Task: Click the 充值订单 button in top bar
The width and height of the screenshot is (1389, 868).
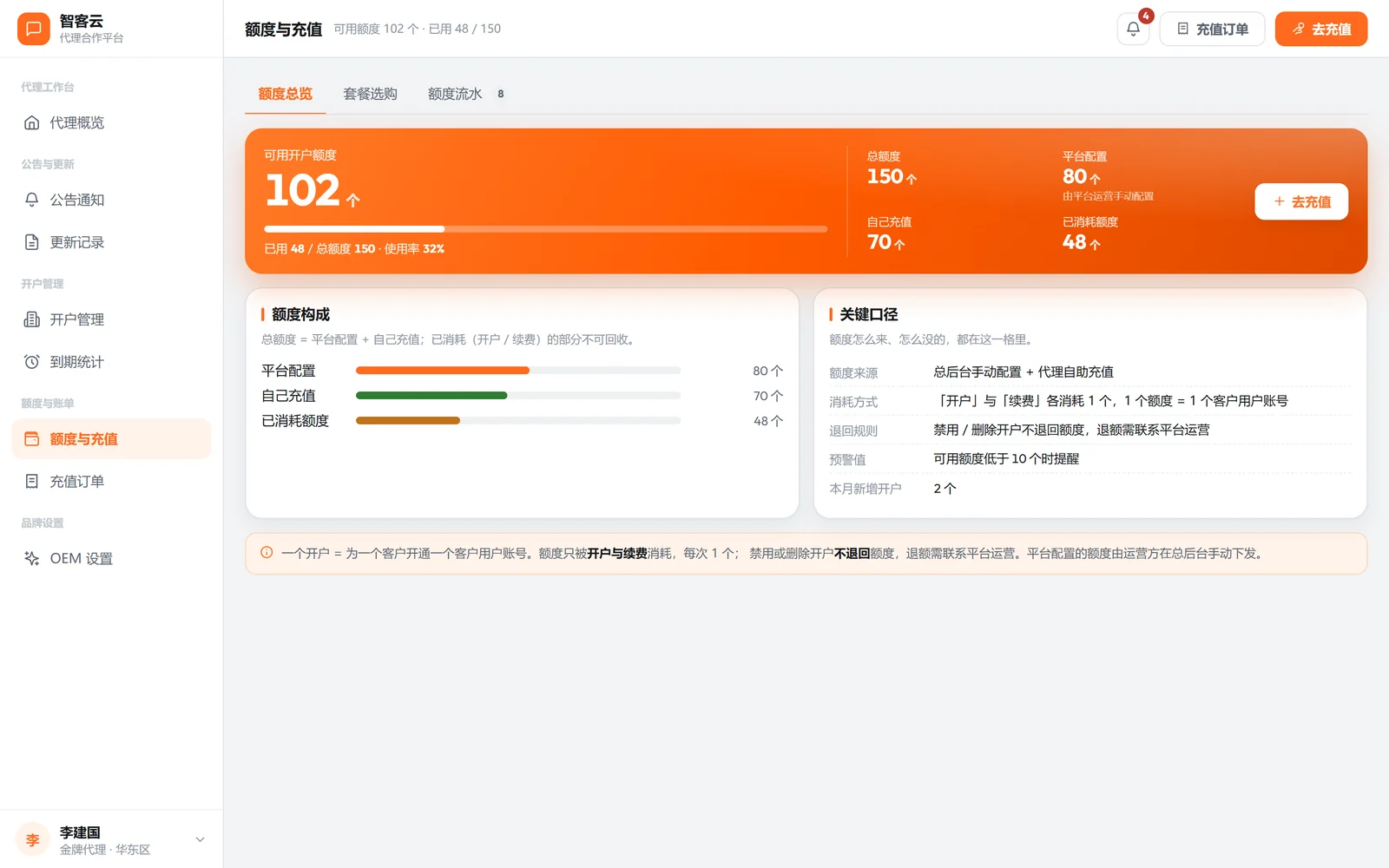Action: coord(1212,29)
